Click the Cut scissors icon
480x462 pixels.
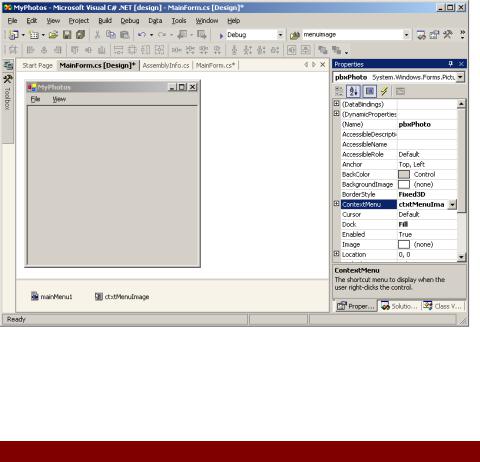tap(97, 35)
